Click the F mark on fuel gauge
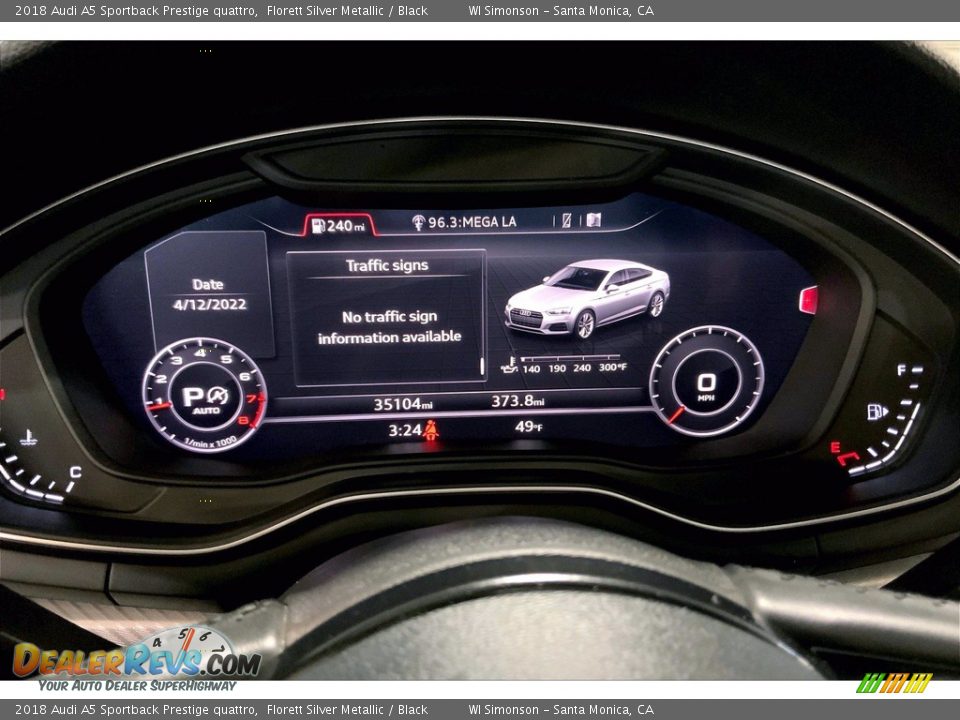 [901, 370]
